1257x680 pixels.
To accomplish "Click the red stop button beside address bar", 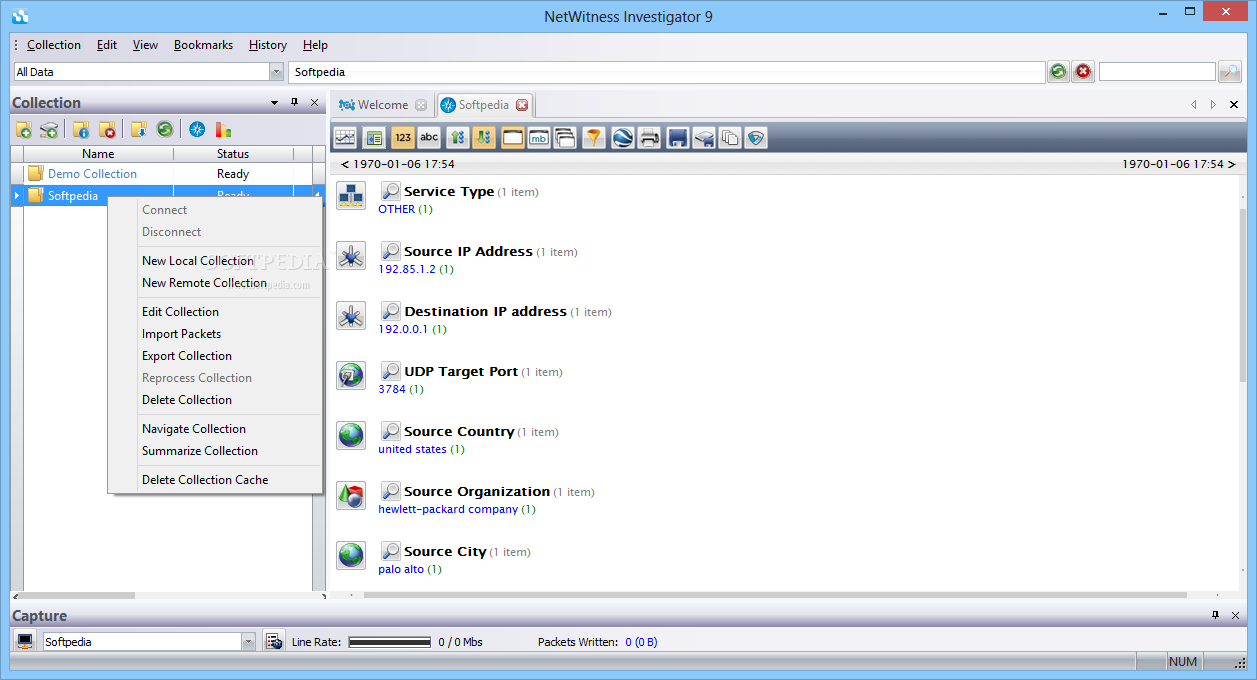I will pyautogui.click(x=1084, y=72).
